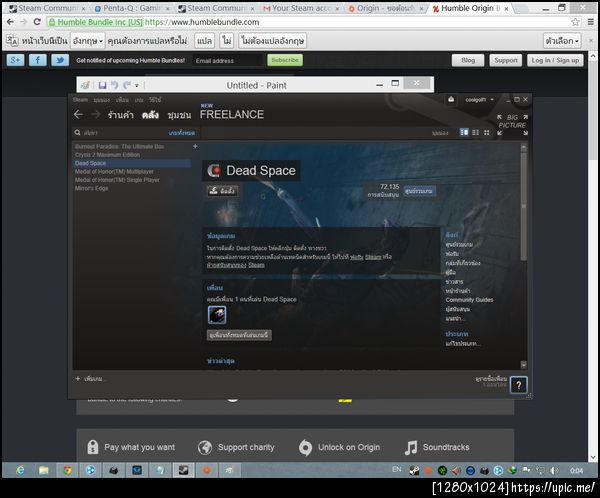This screenshot has height=498, width=600.
Task: Open File Explorer from taskbar
Action: pos(44,470)
